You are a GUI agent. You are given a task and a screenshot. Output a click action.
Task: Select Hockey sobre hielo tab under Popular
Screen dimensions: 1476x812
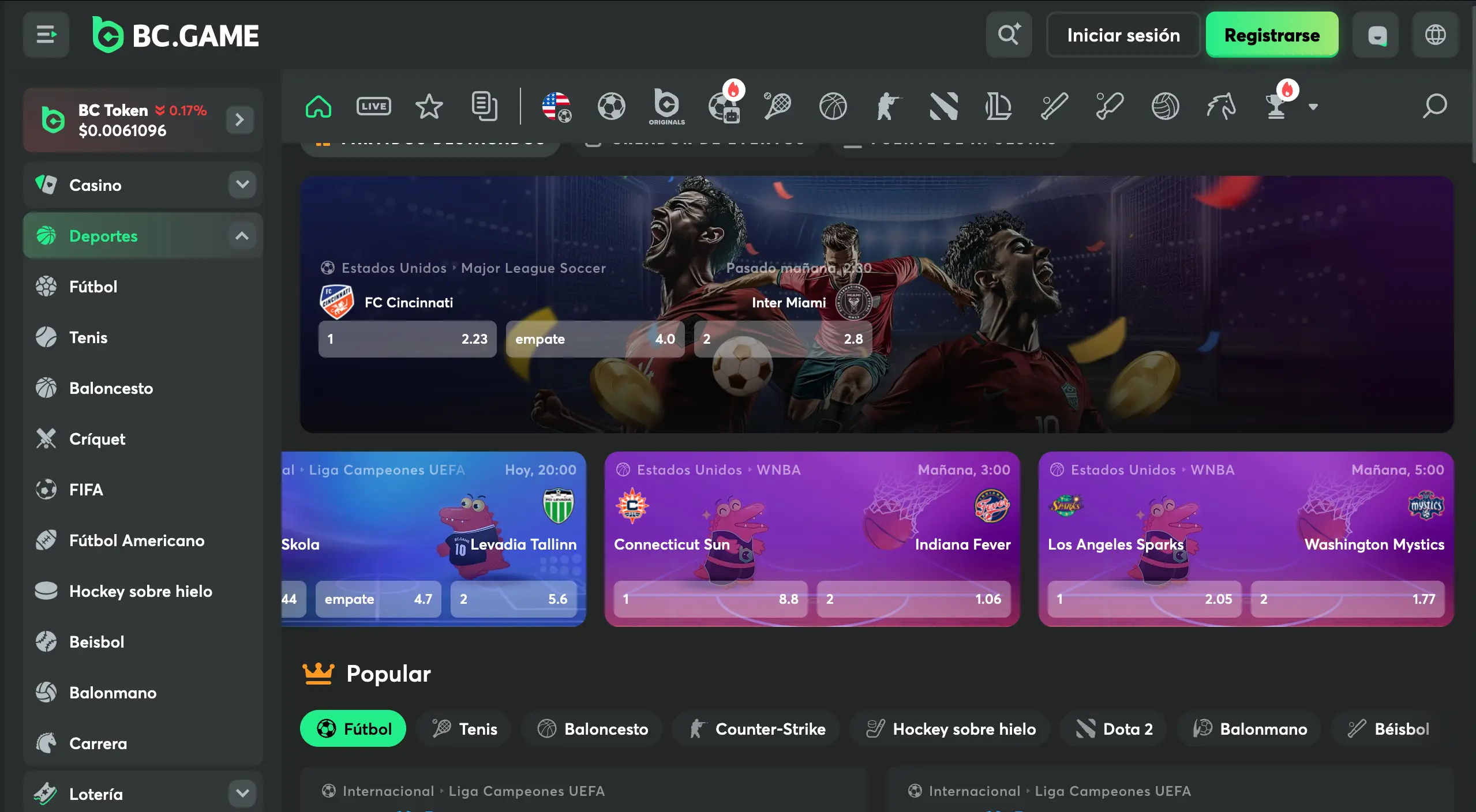(950, 729)
